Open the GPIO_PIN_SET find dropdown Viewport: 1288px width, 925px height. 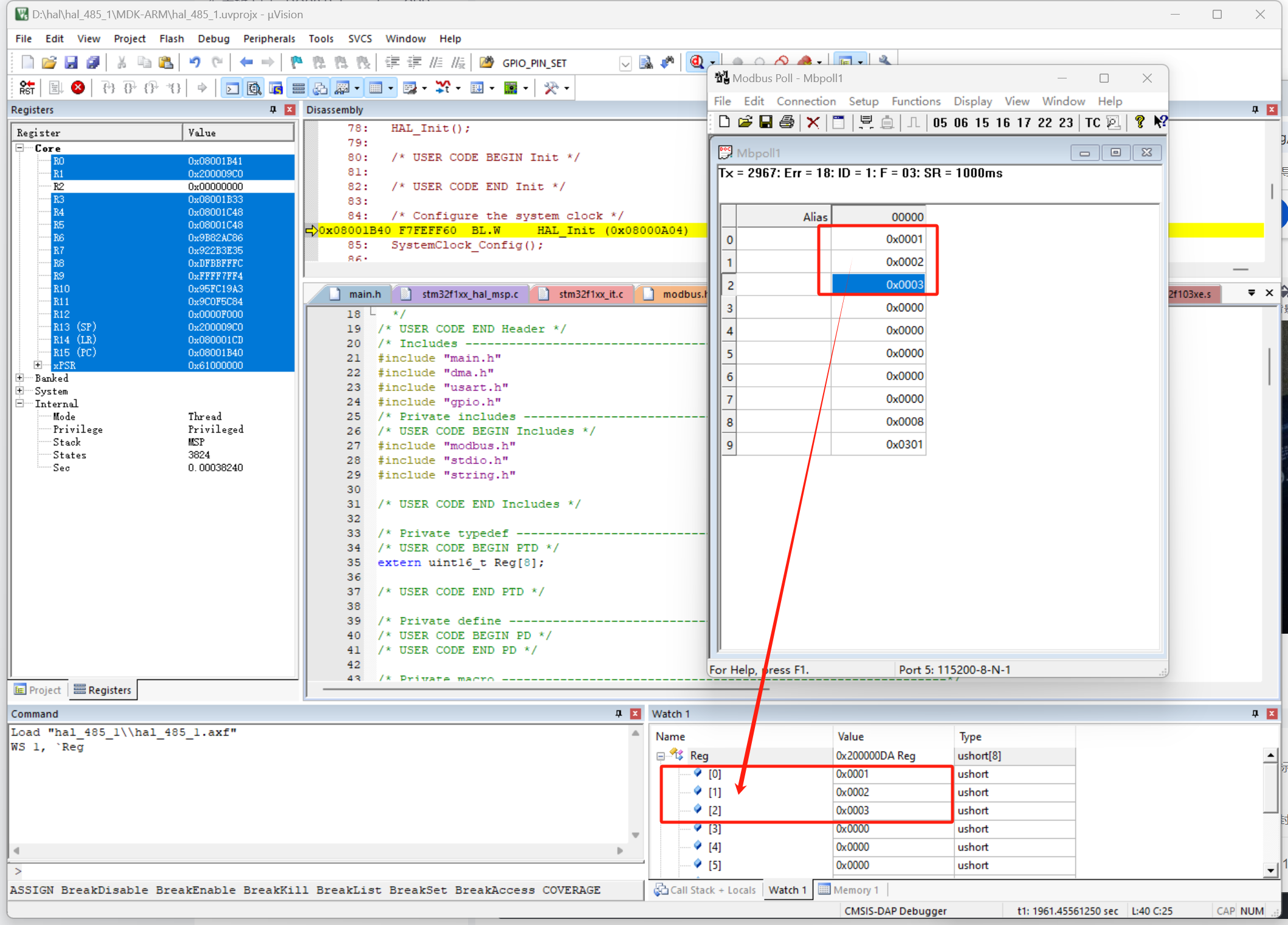tap(625, 63)
